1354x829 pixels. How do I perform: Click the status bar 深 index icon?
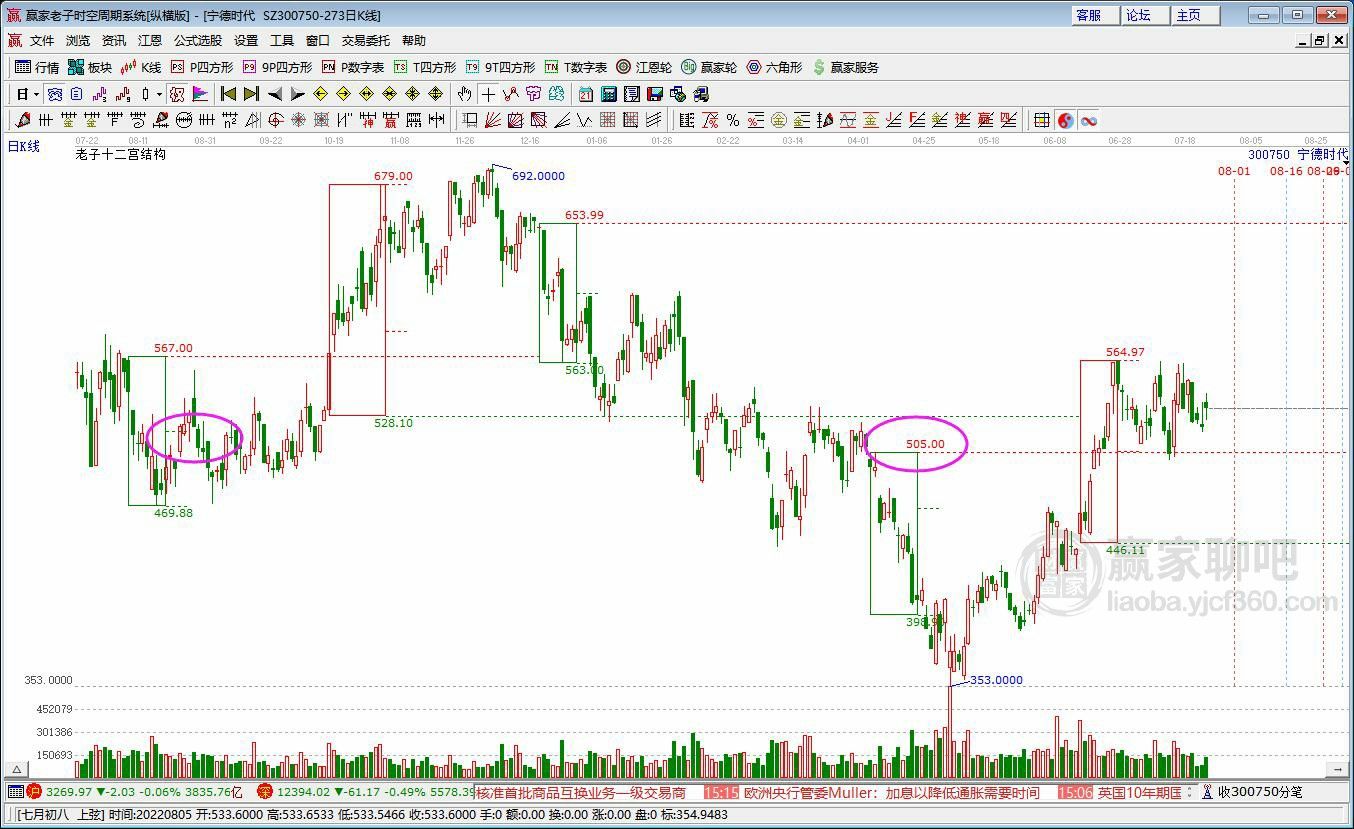coord(265,792)
